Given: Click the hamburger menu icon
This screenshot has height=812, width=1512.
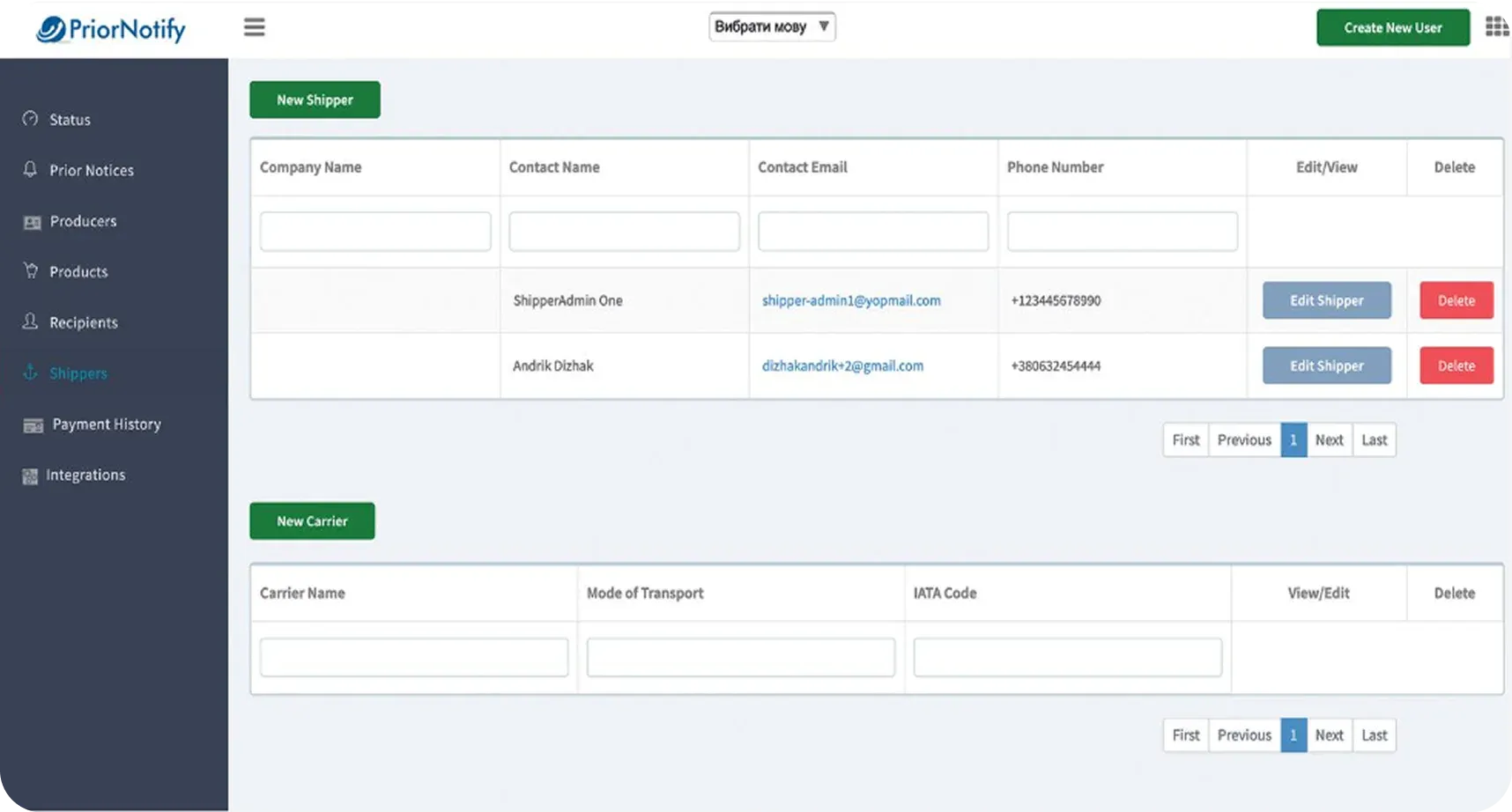Looking at the screenshot, I should click(x=254, y=27).
